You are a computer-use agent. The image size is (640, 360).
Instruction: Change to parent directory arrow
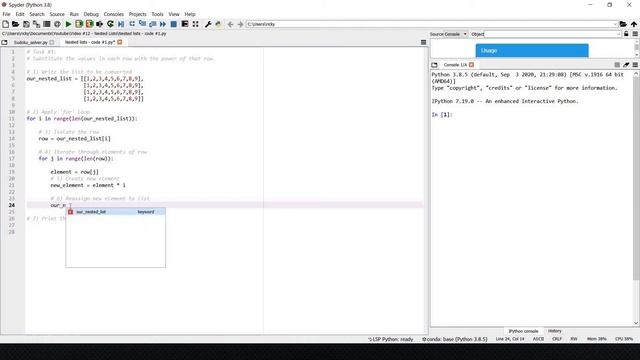634,24
